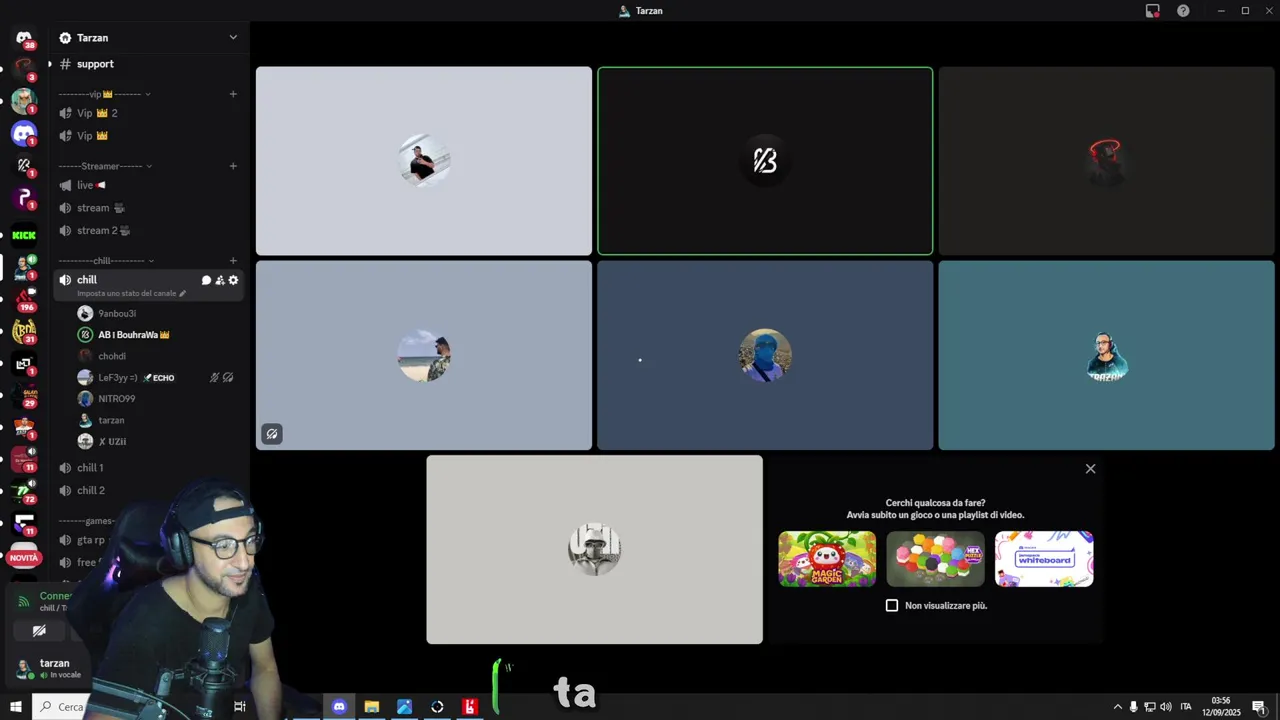Viewport: 1280px width, 720px height.
Task: Launch the bubble puzzle activity thumbnail
Action: [935, 559]
